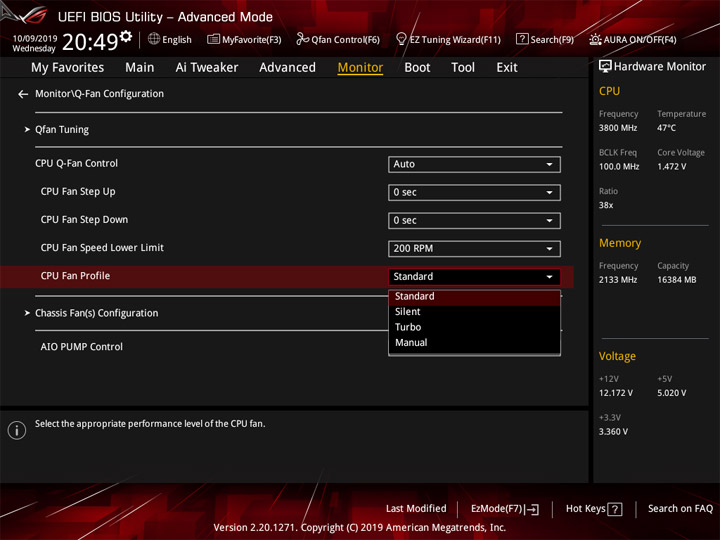Click the Memory frequency 2133 MHz
The height and width of the screenshot is (540, 720).
pyautogui.click(x=618, y=280)
